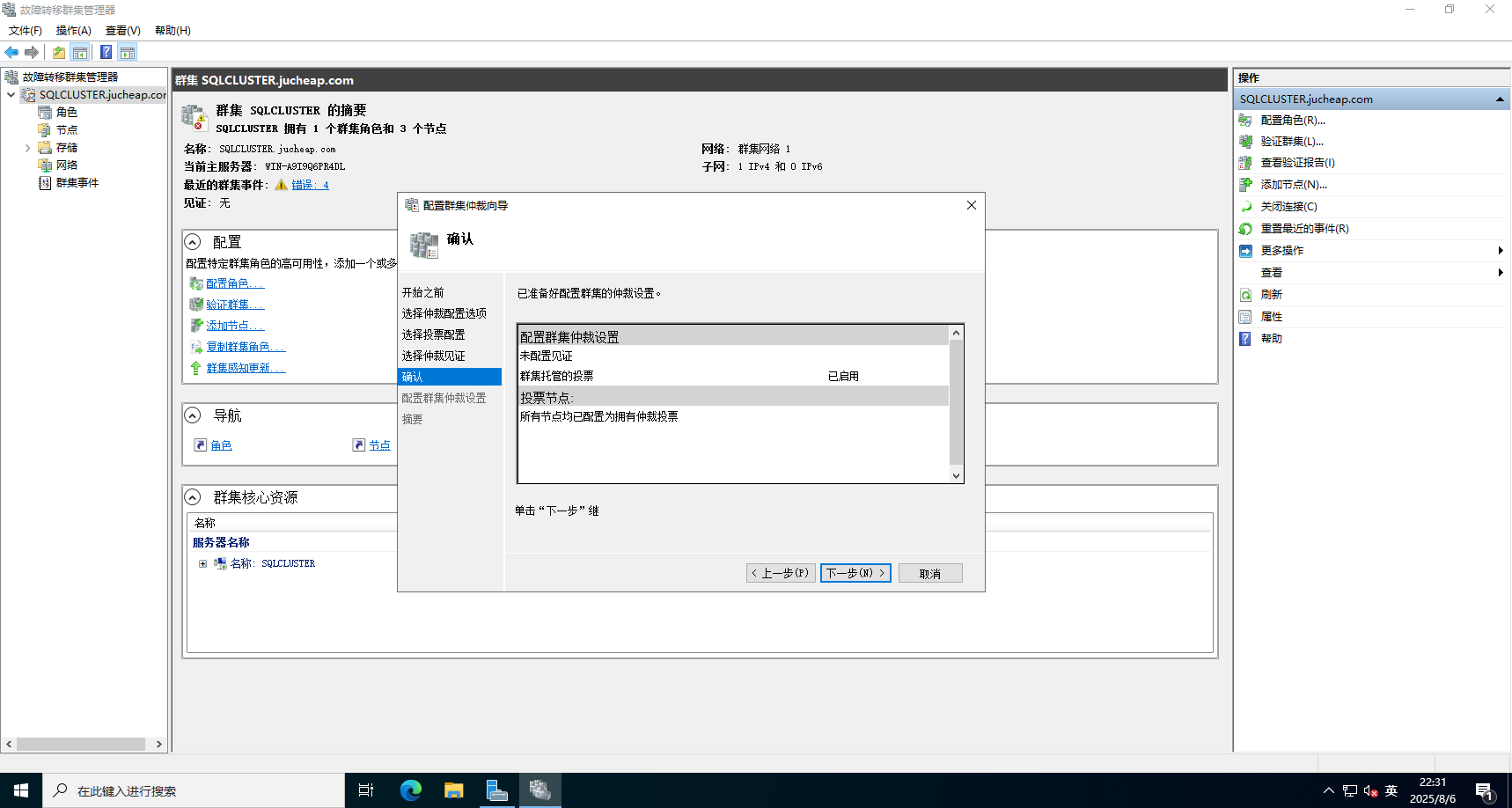Image resolution: width=1512 pixels, height=808 pixels.
Task: Select 网络 node in the tree
Action: 67,165
